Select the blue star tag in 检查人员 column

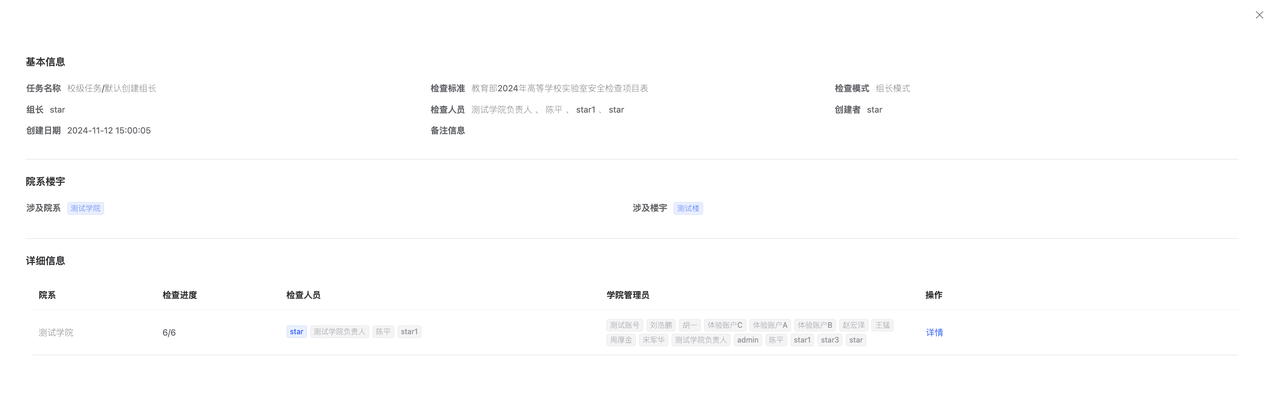296,332
